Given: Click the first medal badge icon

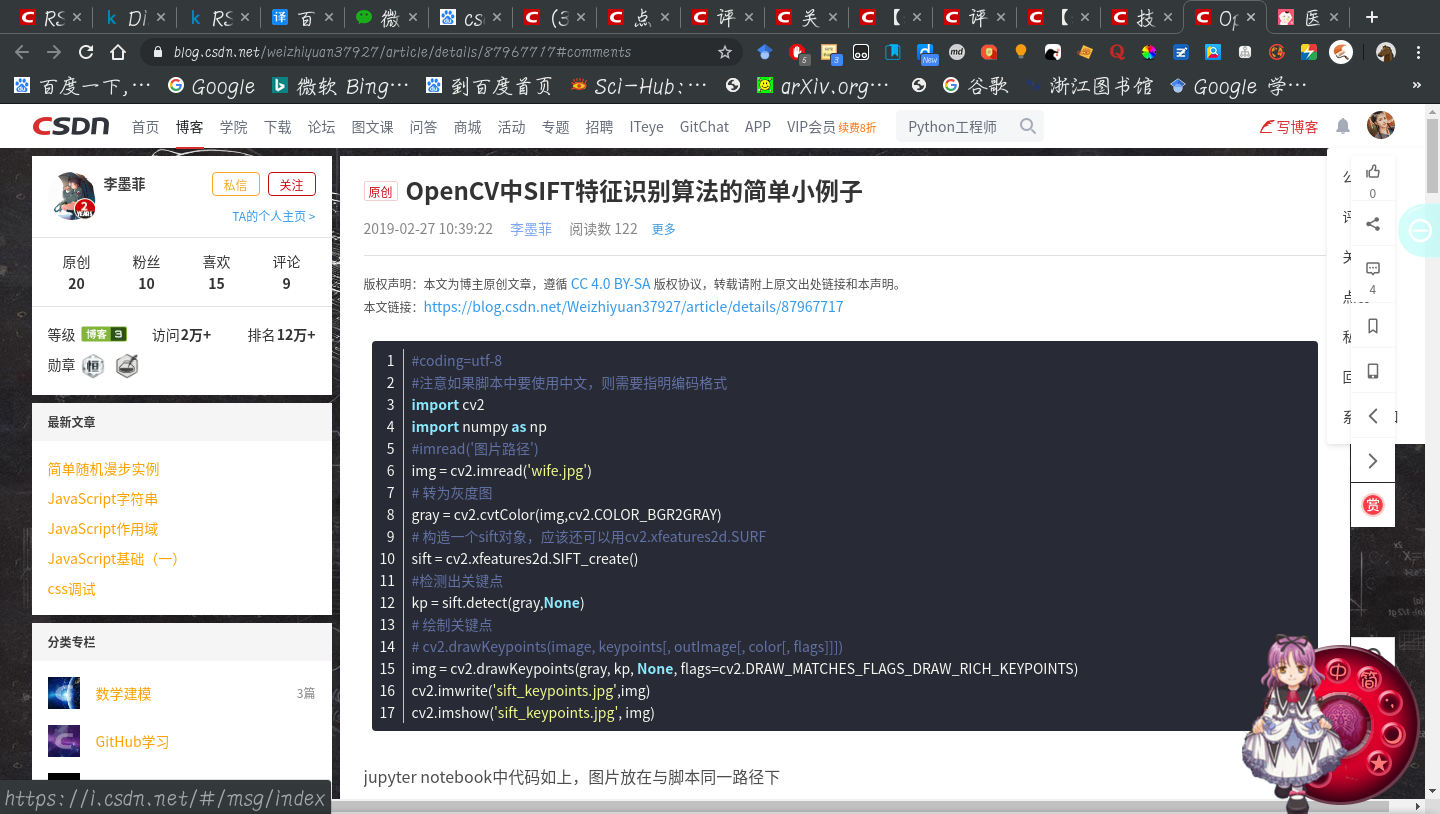Looking at the screenshot, I should pyautogui.click(x=93, y=366).
